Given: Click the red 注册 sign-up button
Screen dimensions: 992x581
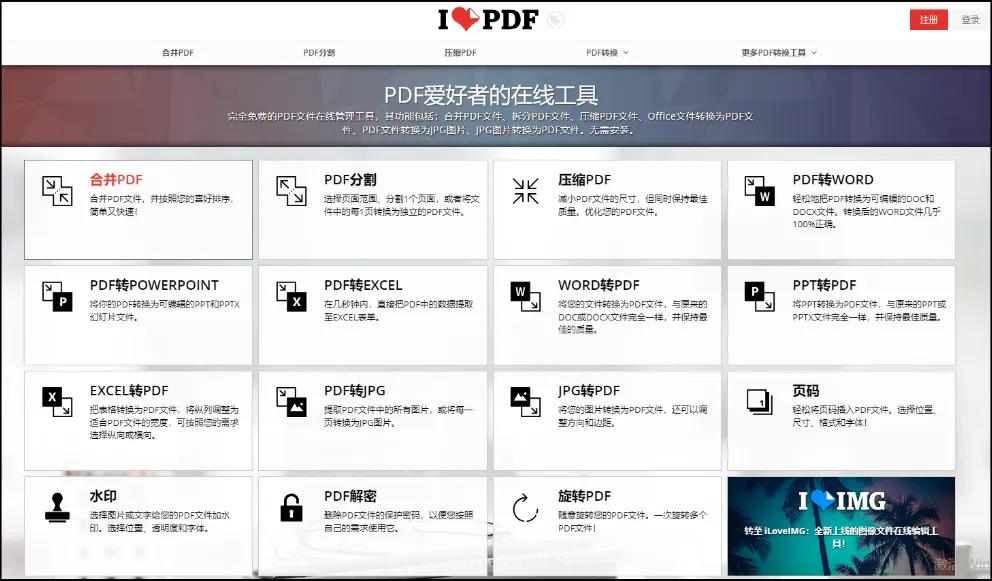Looking at the screenshot, I should pos(929,20).
